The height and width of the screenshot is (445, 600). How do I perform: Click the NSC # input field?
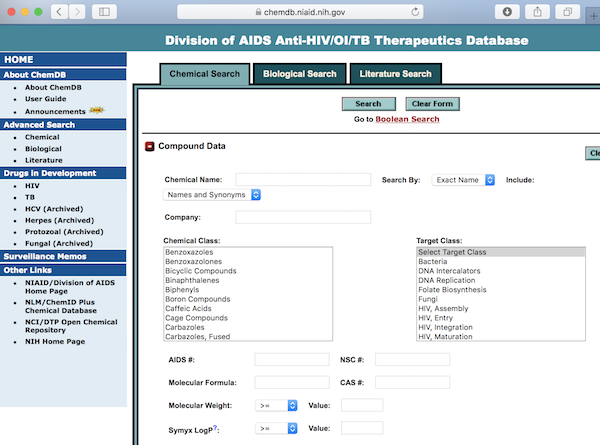(412, 359)
